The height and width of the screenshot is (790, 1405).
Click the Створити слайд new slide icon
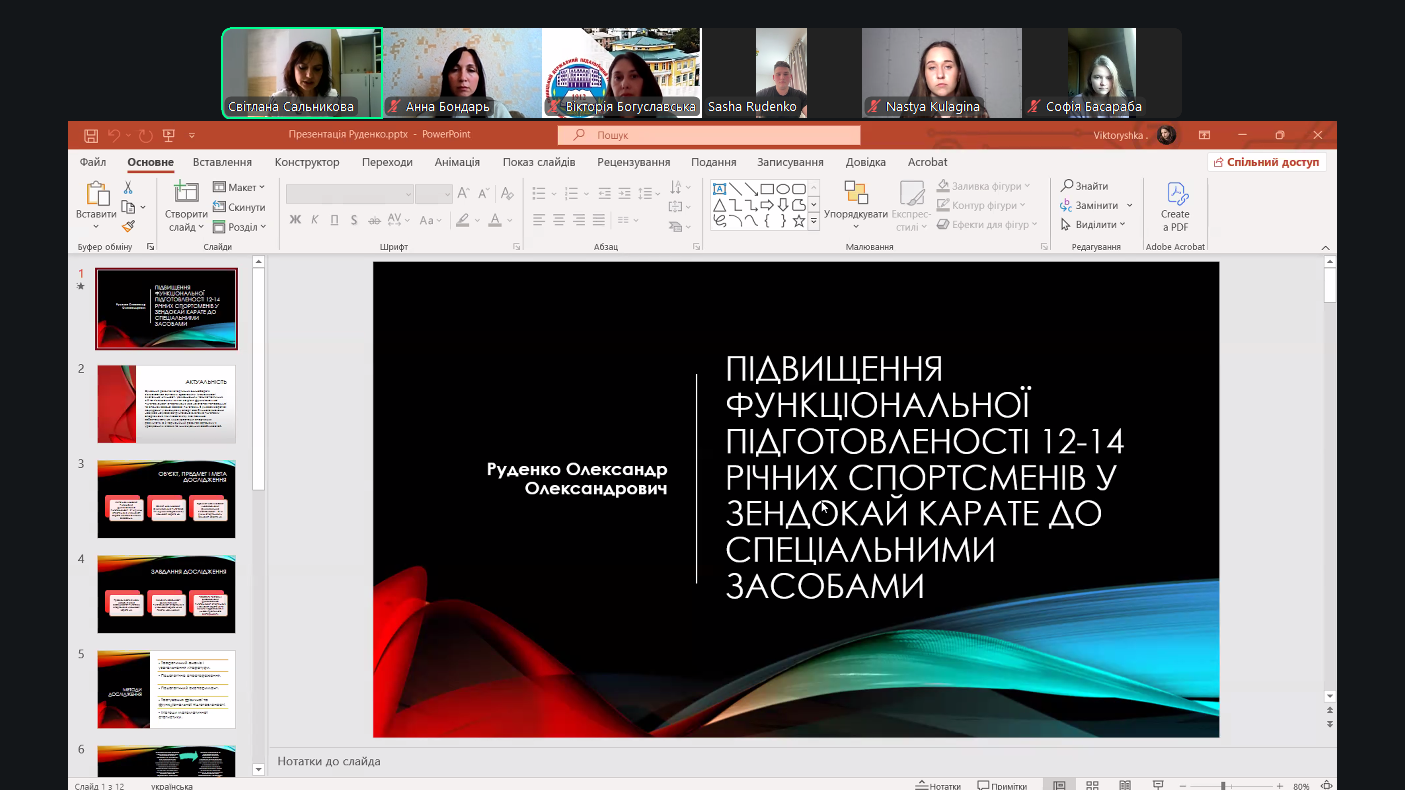pyautogui.click(x=186, y=193)
